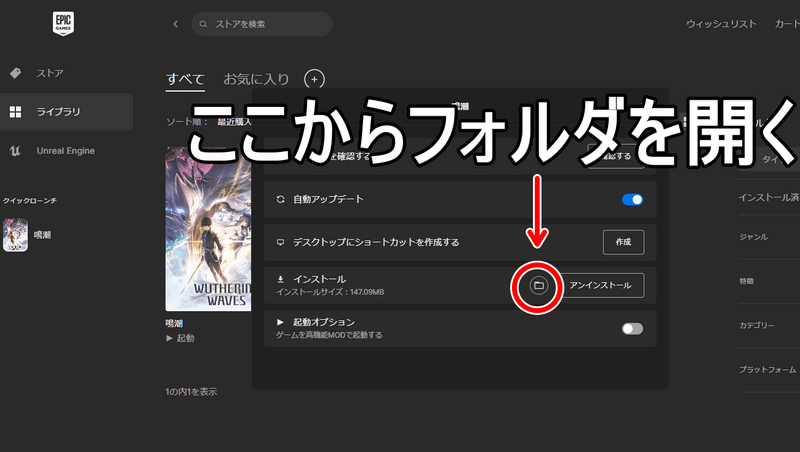800x452 pixels.
Task: Select Library in the sidebar
Action: tap(57, 112)
